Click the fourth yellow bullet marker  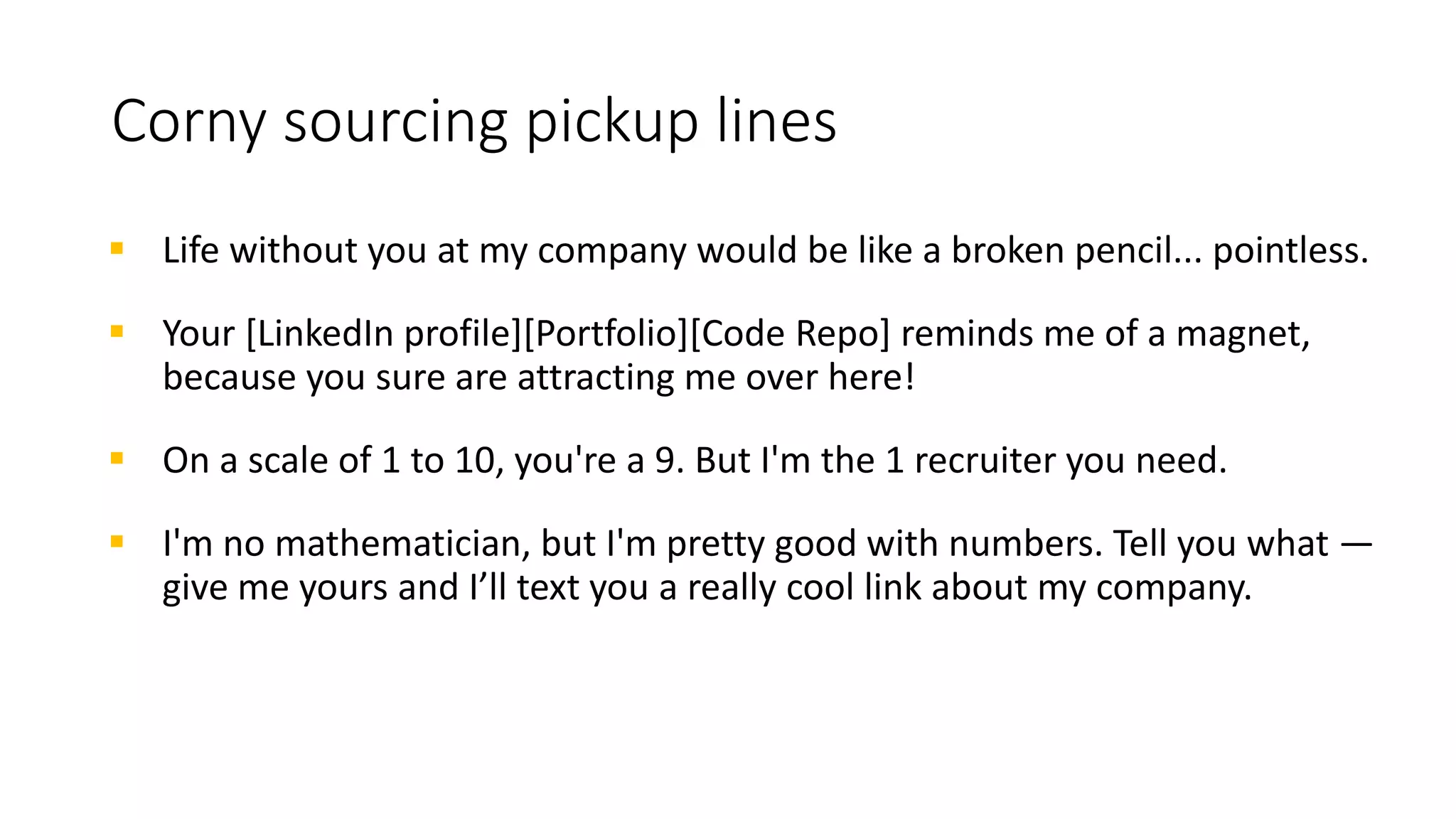point(117,542)
